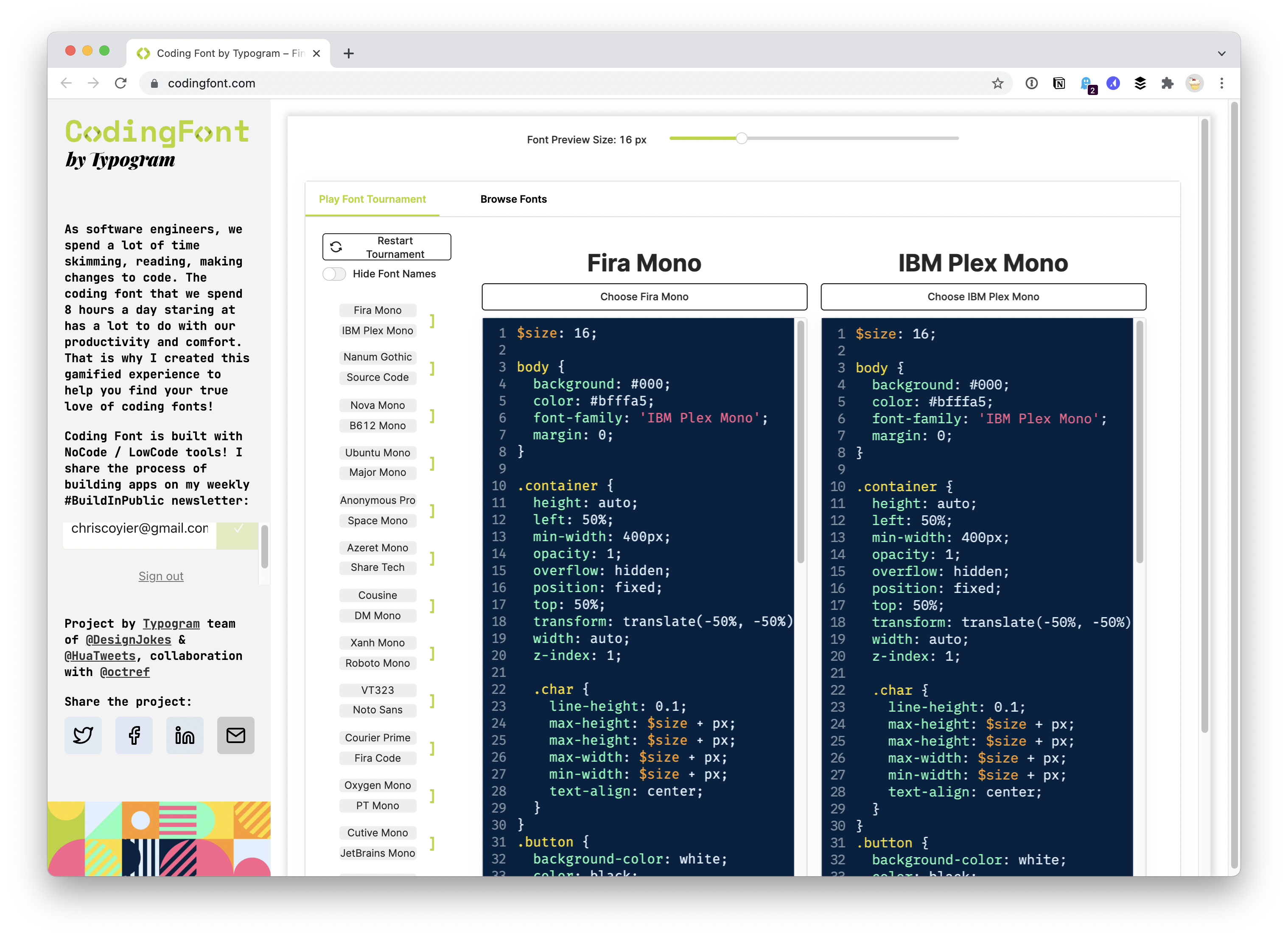Reload the page

click(x=120, y=84)
